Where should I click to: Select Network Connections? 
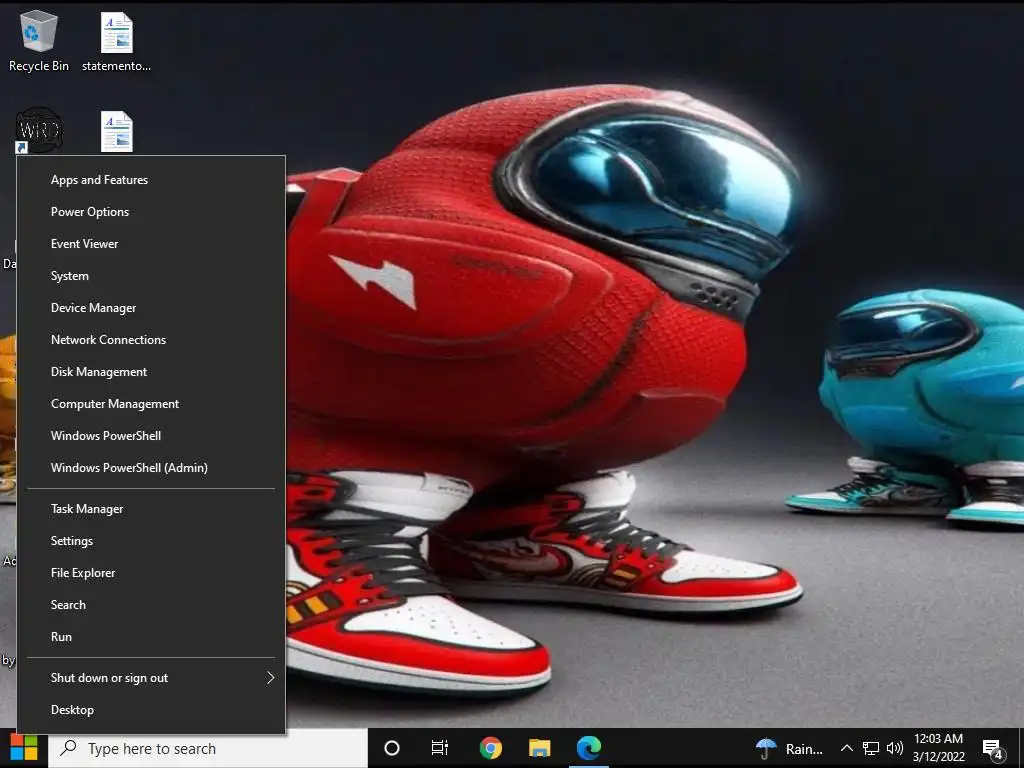click(x=151, y=340)
